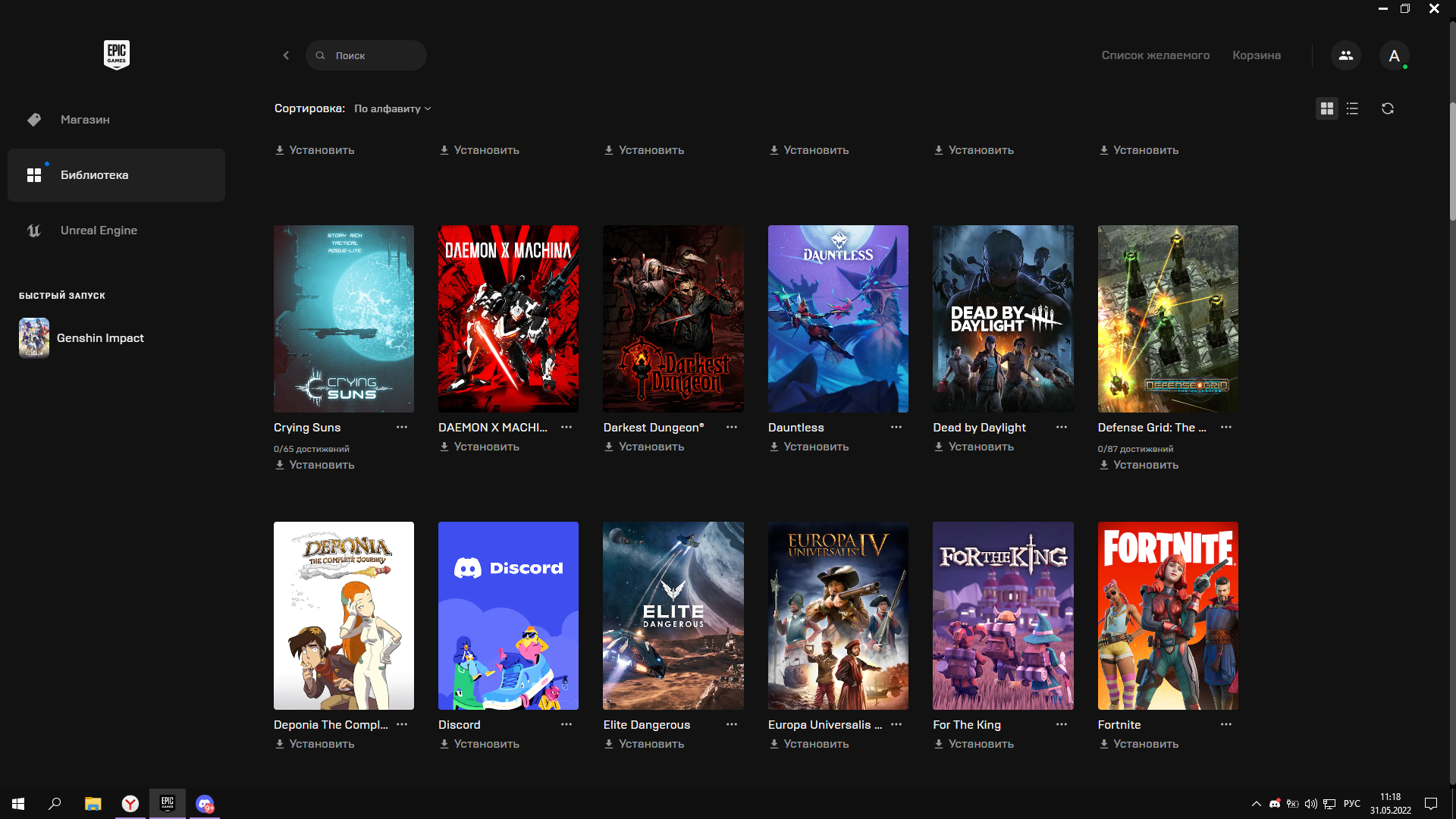Screen dimensions: 1456x819
Task: Install Discord via Установить
Action: pos(479,744)
